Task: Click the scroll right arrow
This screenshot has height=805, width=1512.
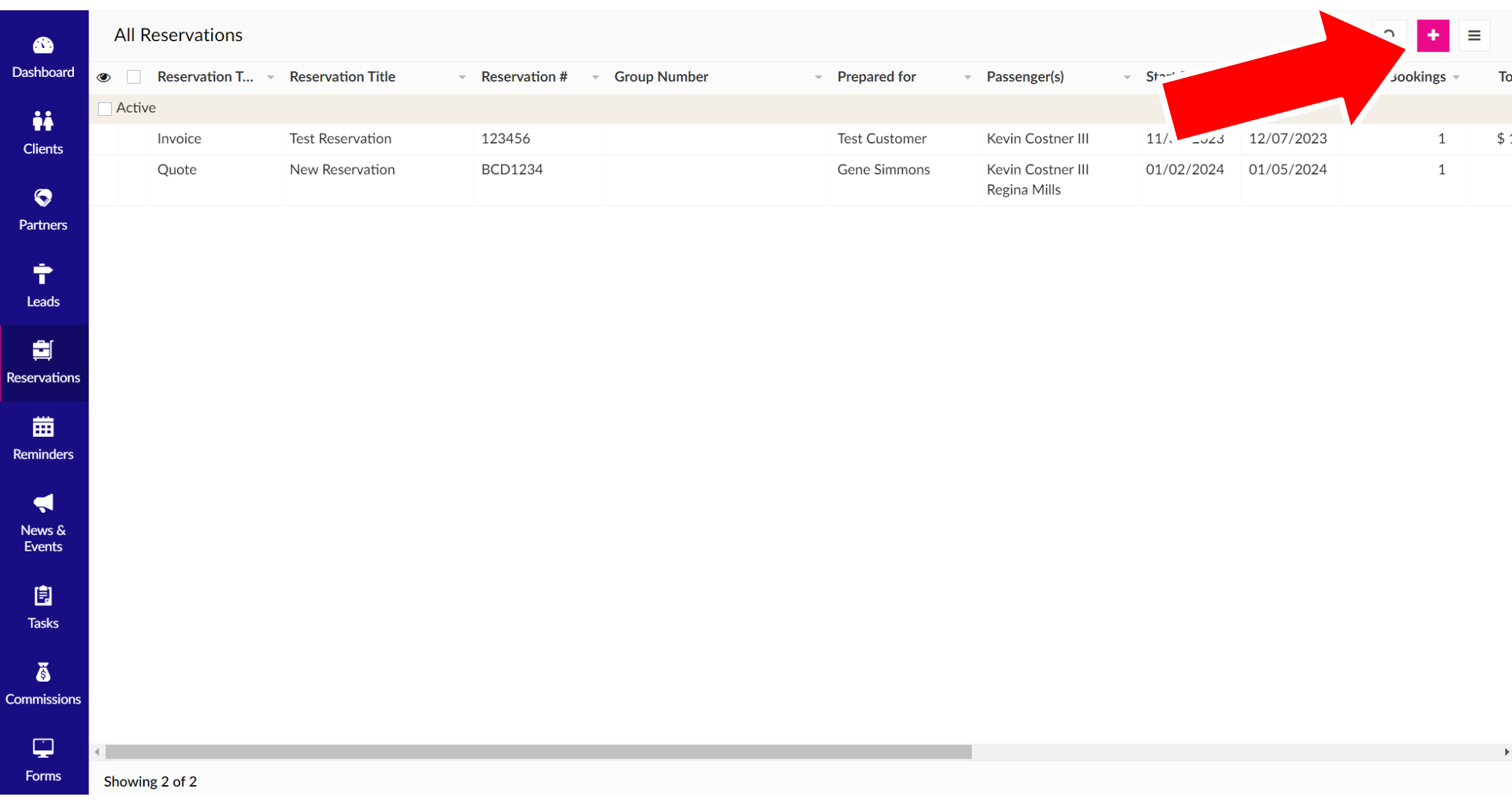Action: (x=1506, y=752)
